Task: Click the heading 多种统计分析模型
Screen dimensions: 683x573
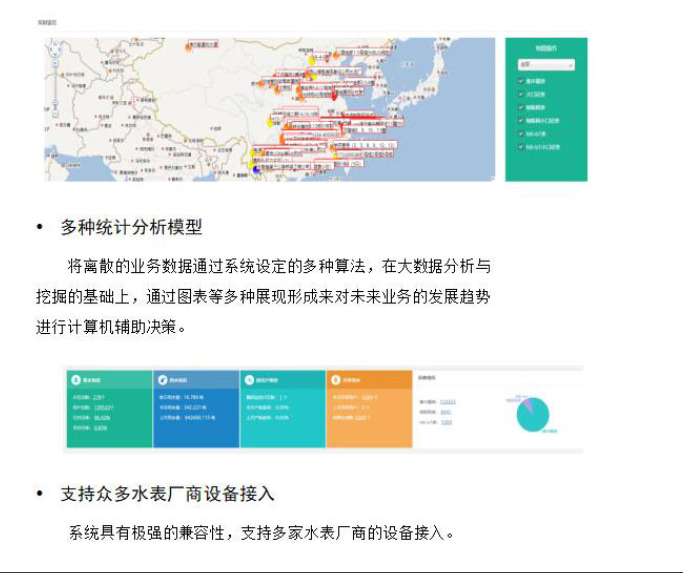Action: point(131,227)
